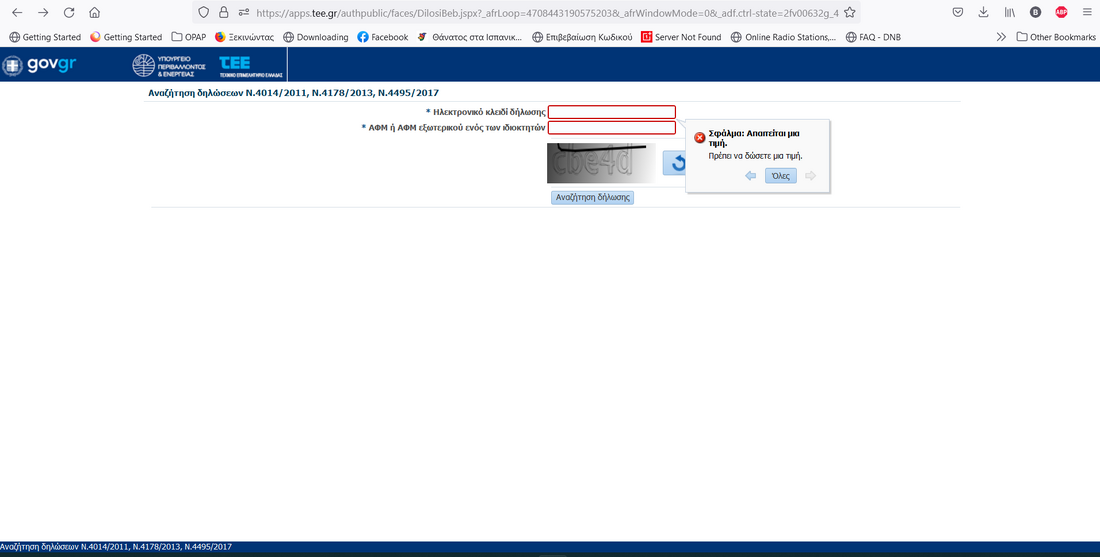Refresh the captcha image
The height and width of the screenshot is (557, 1100).
point(675,163)
